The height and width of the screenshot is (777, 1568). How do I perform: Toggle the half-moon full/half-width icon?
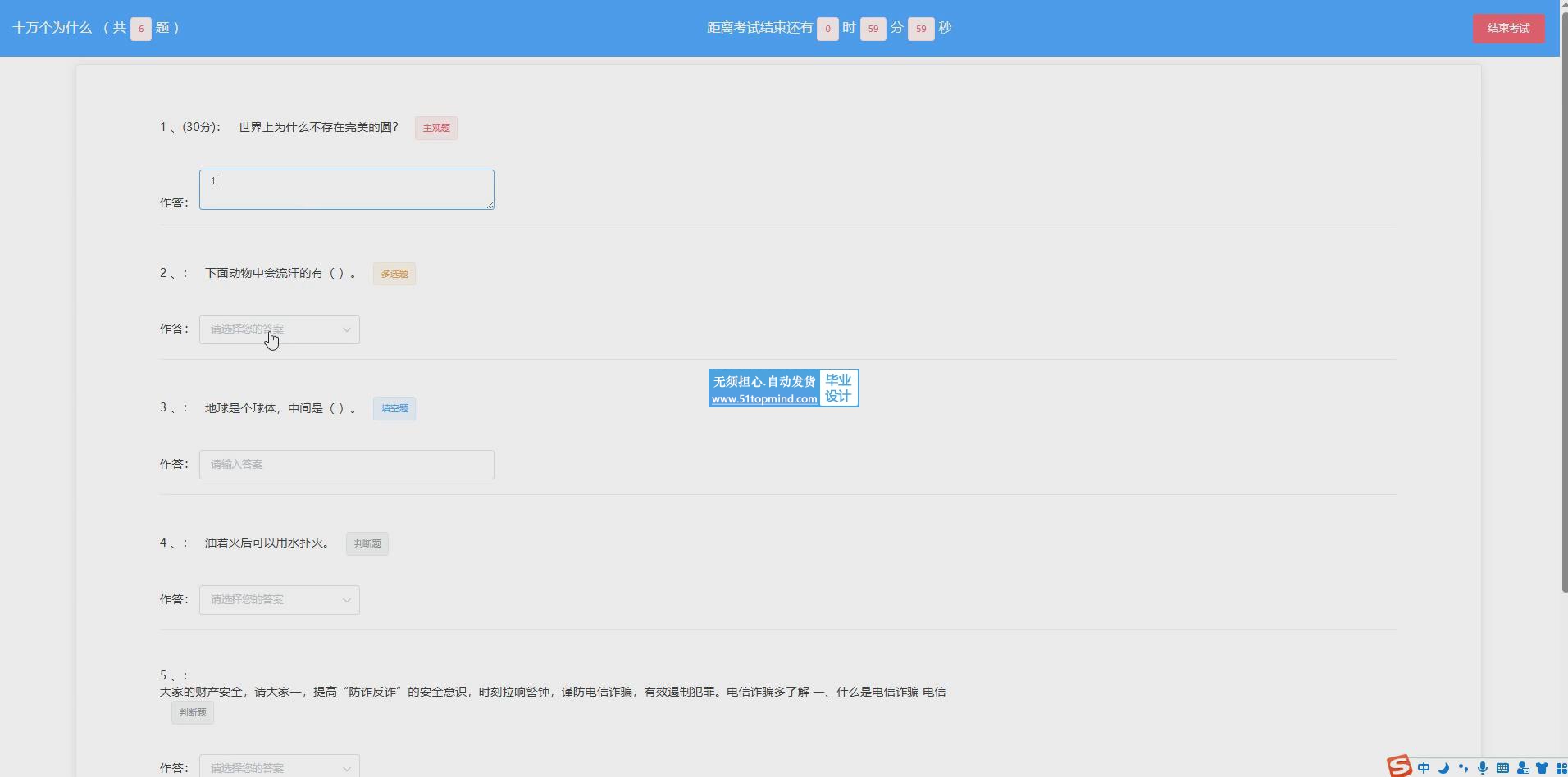tap(1443, 768)
